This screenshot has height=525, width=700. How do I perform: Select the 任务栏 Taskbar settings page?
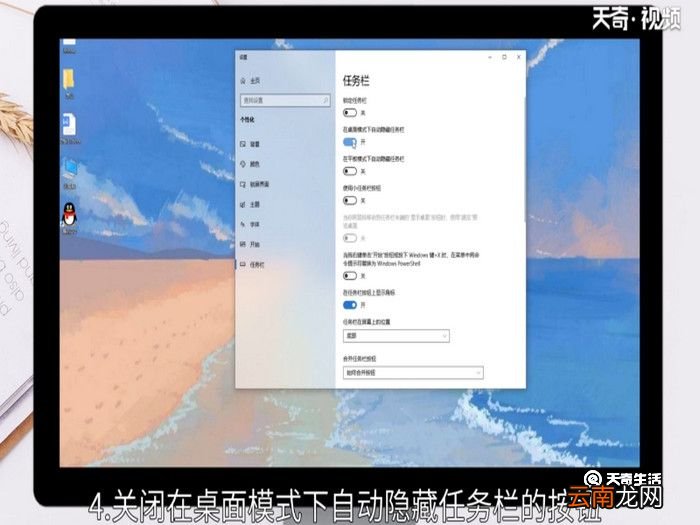tap(257, 265)
